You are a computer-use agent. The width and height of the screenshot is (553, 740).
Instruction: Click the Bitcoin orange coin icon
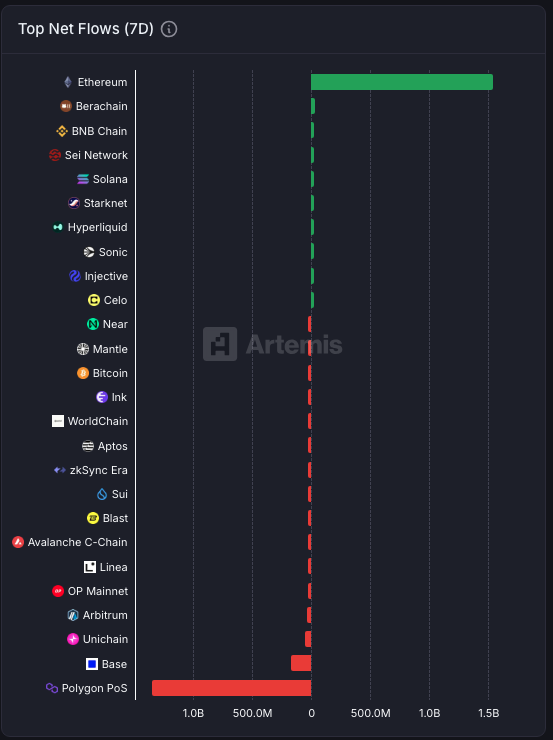(83, 373)
